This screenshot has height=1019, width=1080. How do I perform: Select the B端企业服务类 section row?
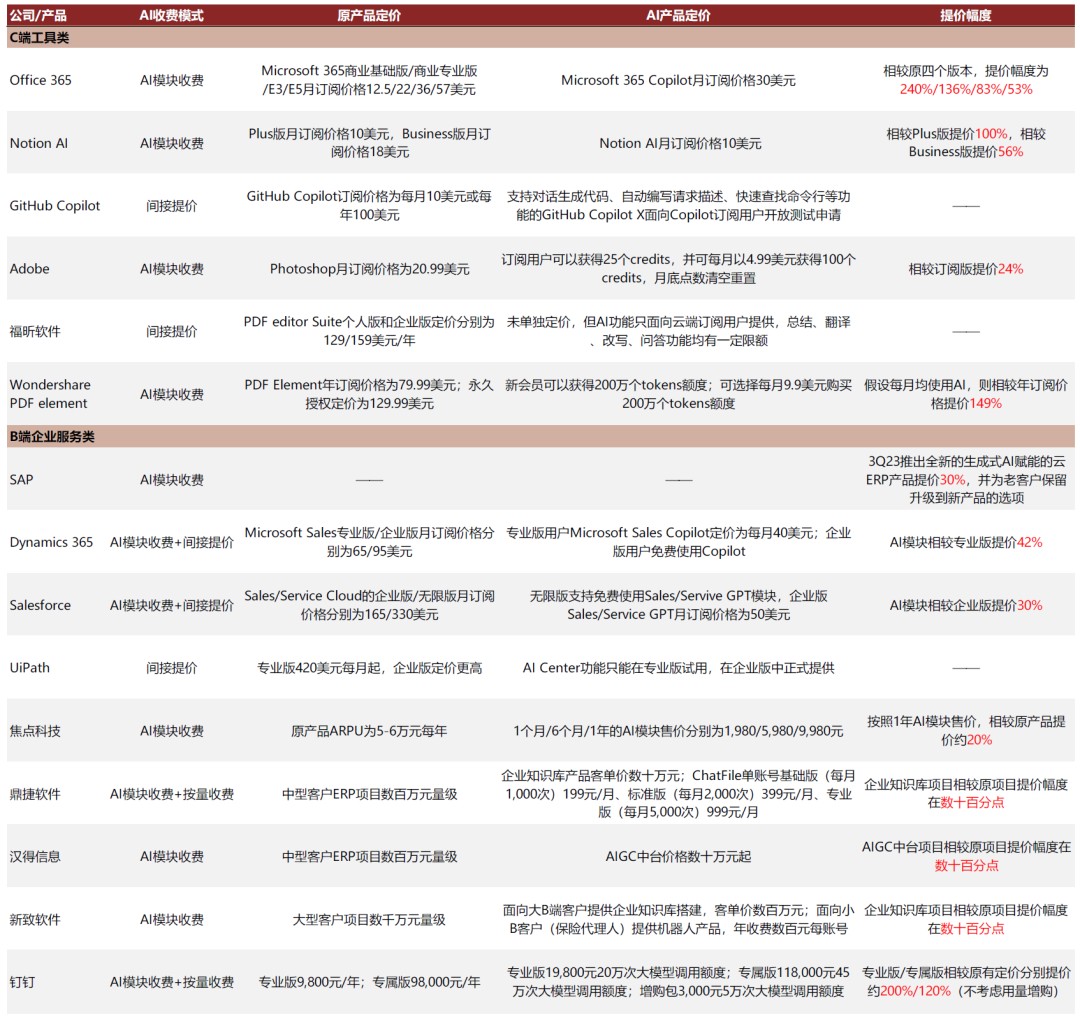click(541, 436)
